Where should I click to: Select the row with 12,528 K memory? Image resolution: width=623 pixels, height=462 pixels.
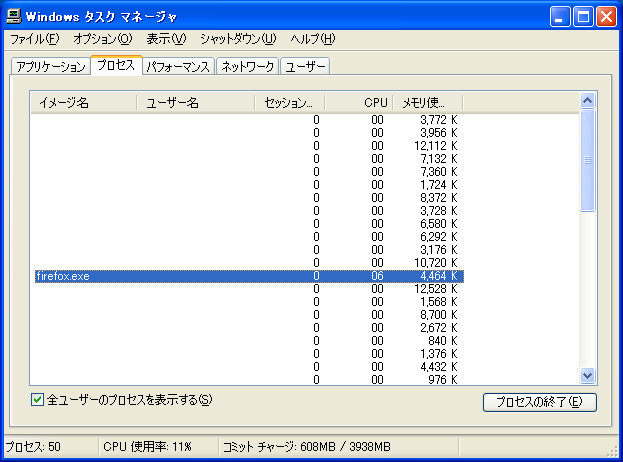[250, 289]
